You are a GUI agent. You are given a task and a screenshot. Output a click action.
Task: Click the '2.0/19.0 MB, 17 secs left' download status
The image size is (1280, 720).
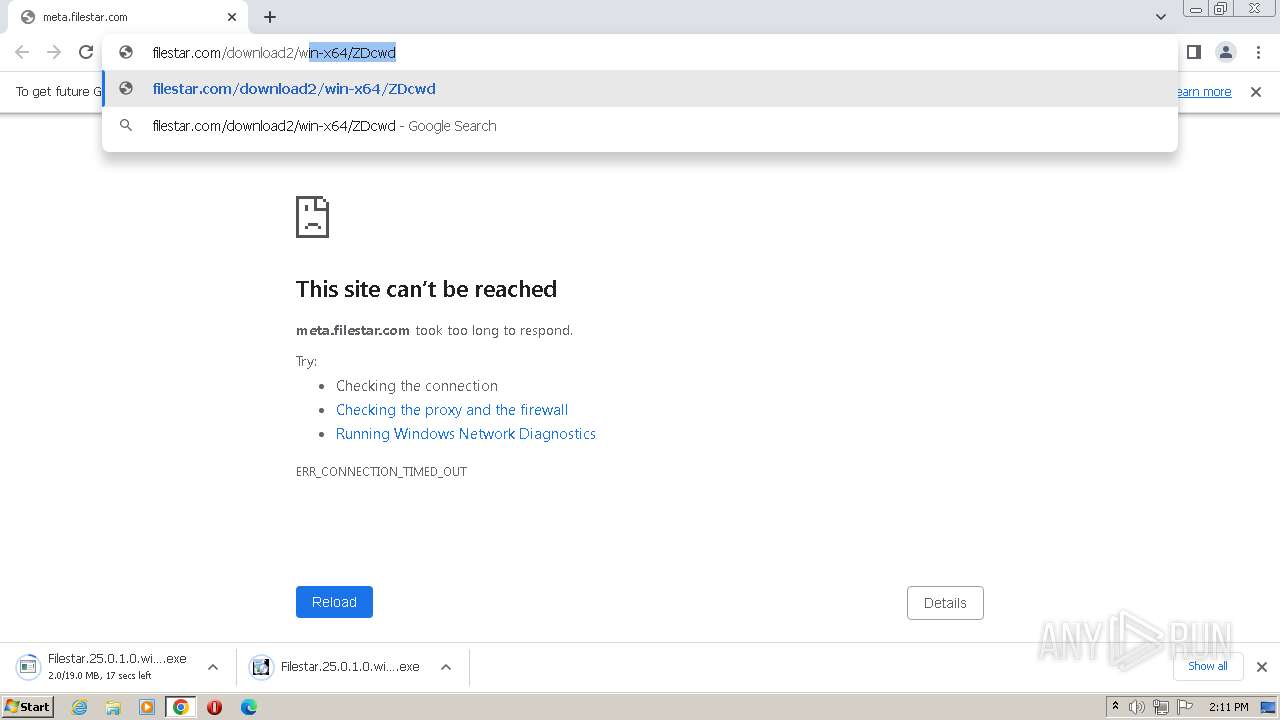coord(100,676)
